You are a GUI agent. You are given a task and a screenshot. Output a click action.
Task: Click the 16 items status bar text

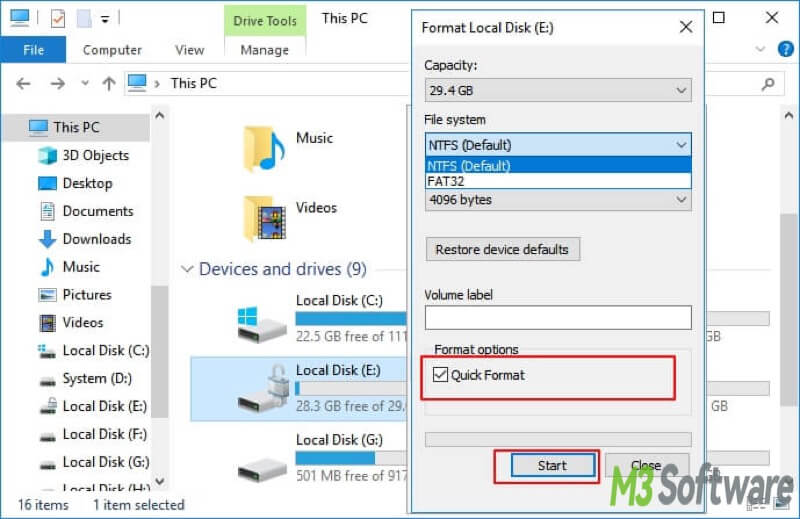coord(43,505)
